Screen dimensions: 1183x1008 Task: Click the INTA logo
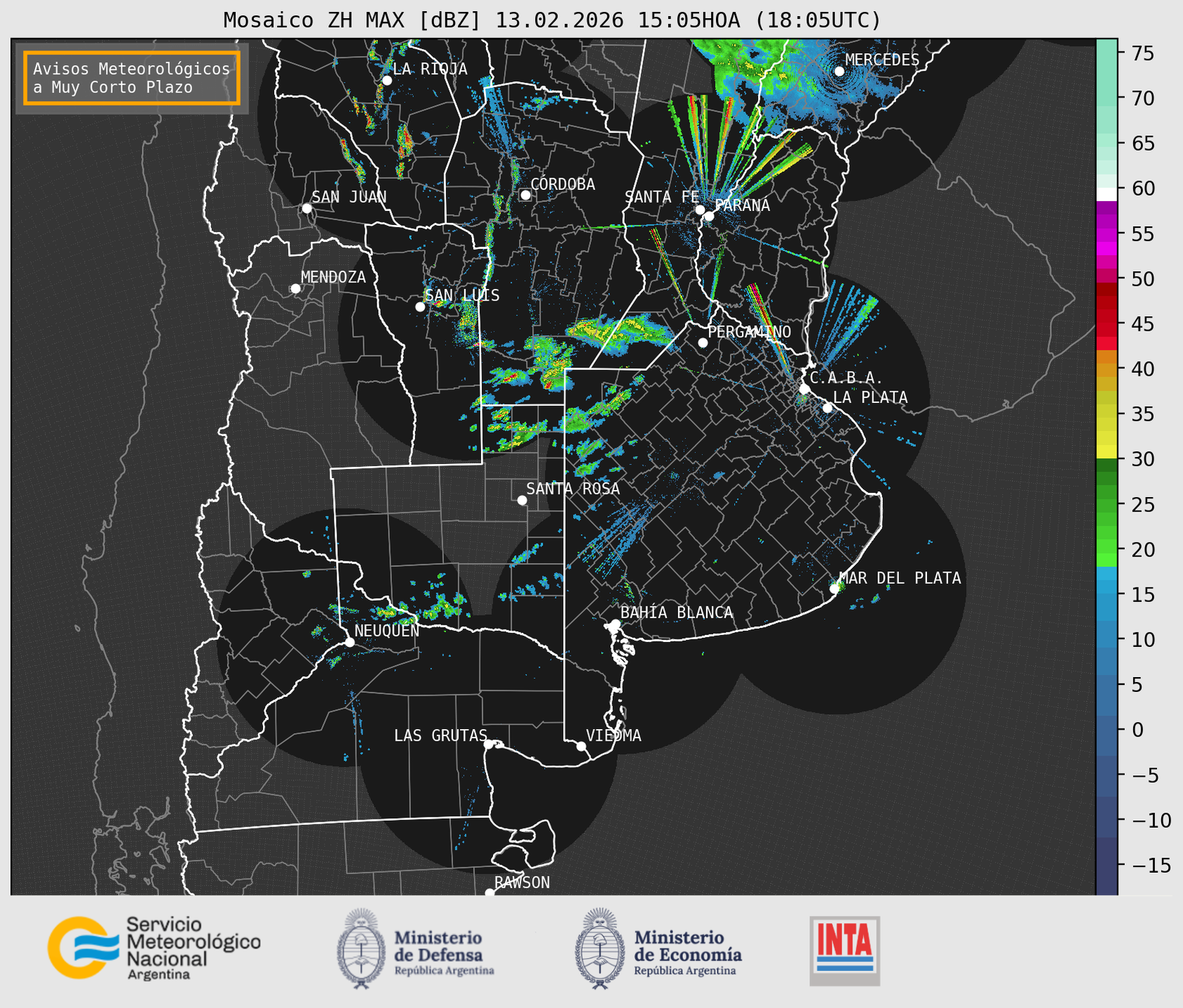(844, 950)
